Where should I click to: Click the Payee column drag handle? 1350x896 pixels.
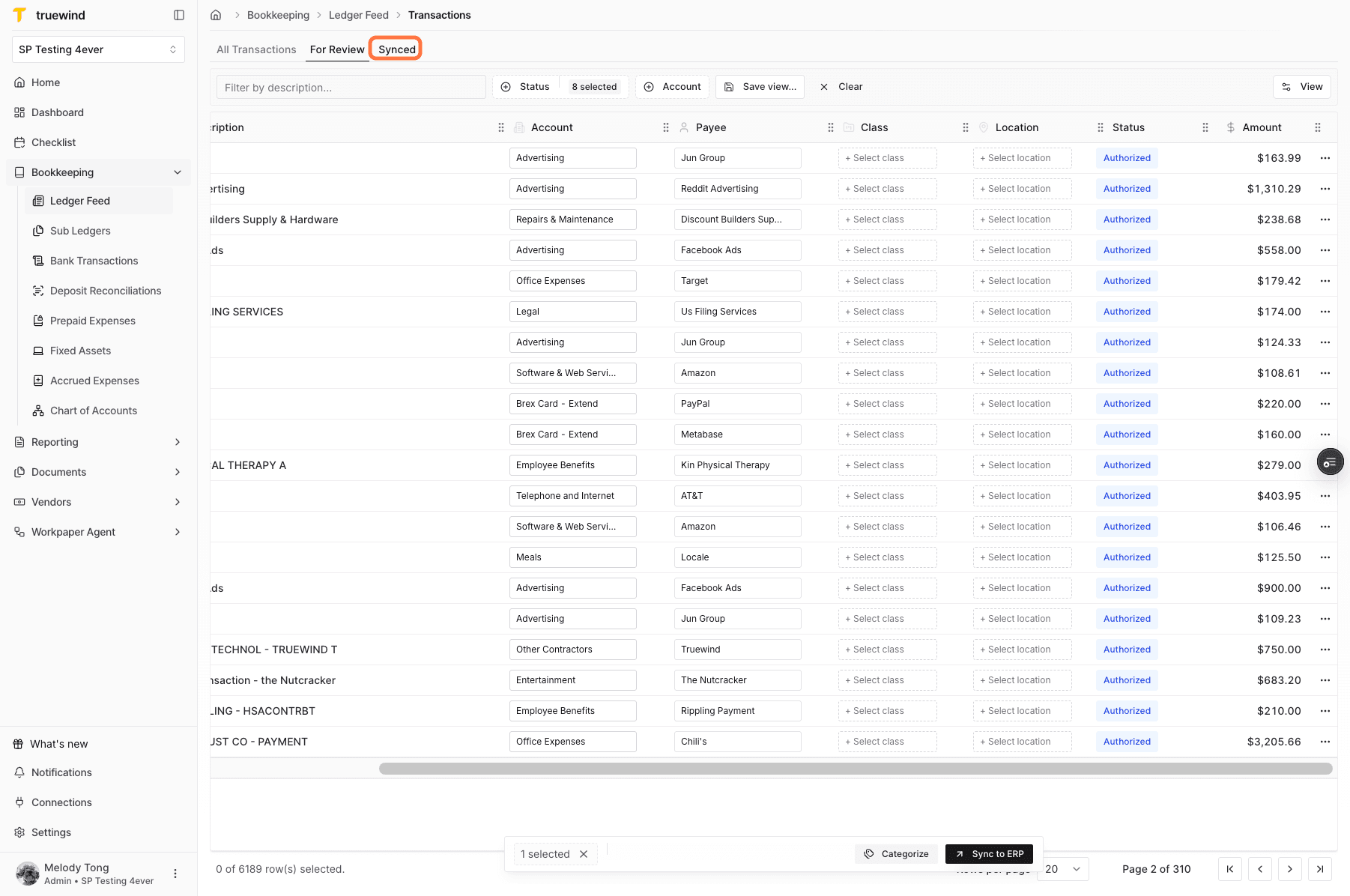831,127
